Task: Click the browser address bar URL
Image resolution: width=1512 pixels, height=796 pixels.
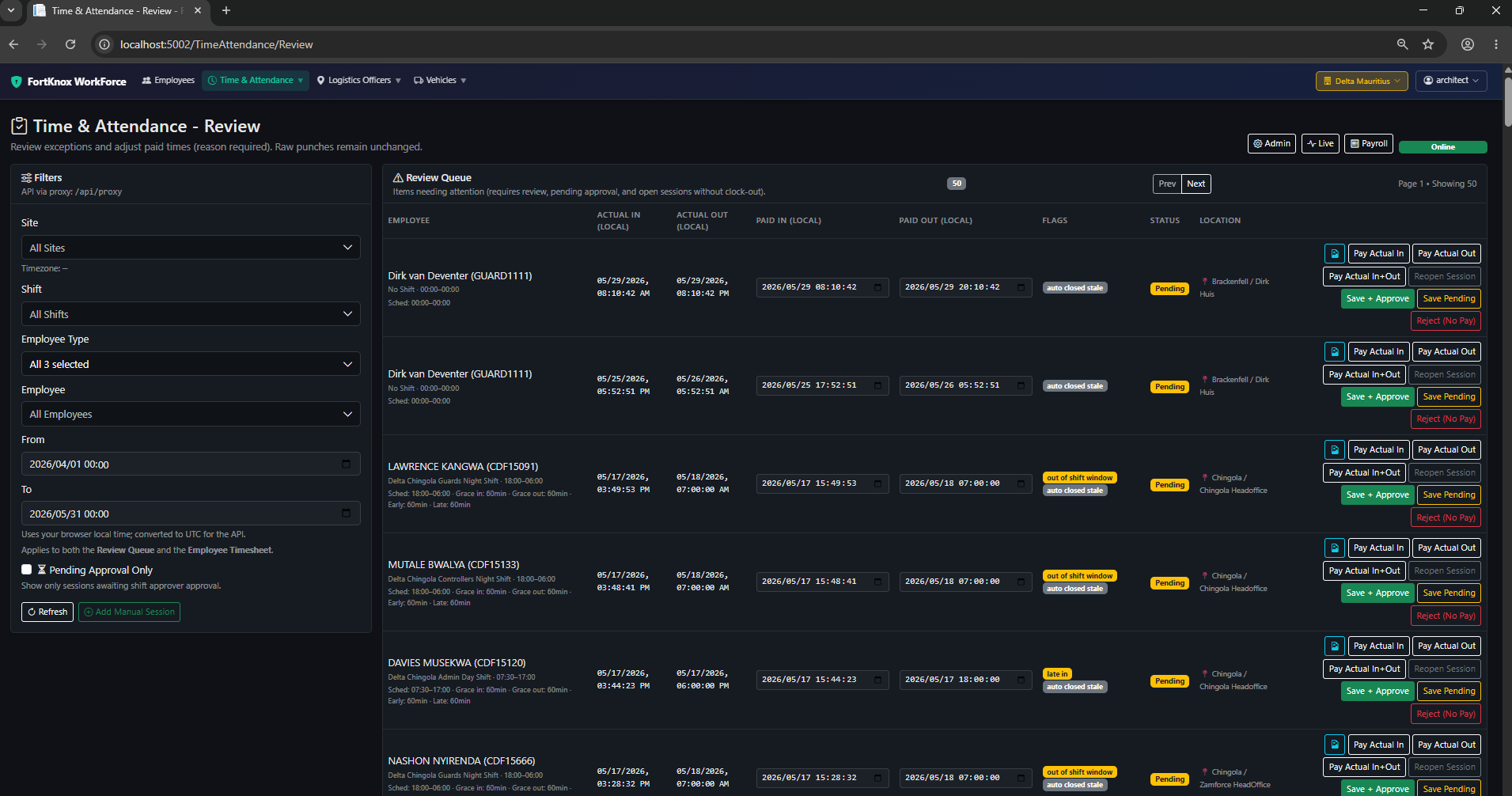Action: (216, 44)
